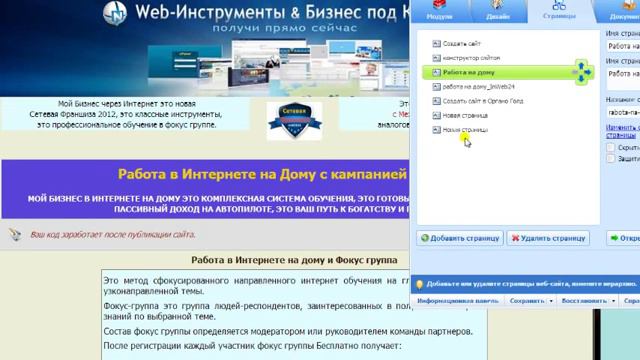Click the Работа в Интернете на Дому heading
Screen dimensions: 640x360
262,174
